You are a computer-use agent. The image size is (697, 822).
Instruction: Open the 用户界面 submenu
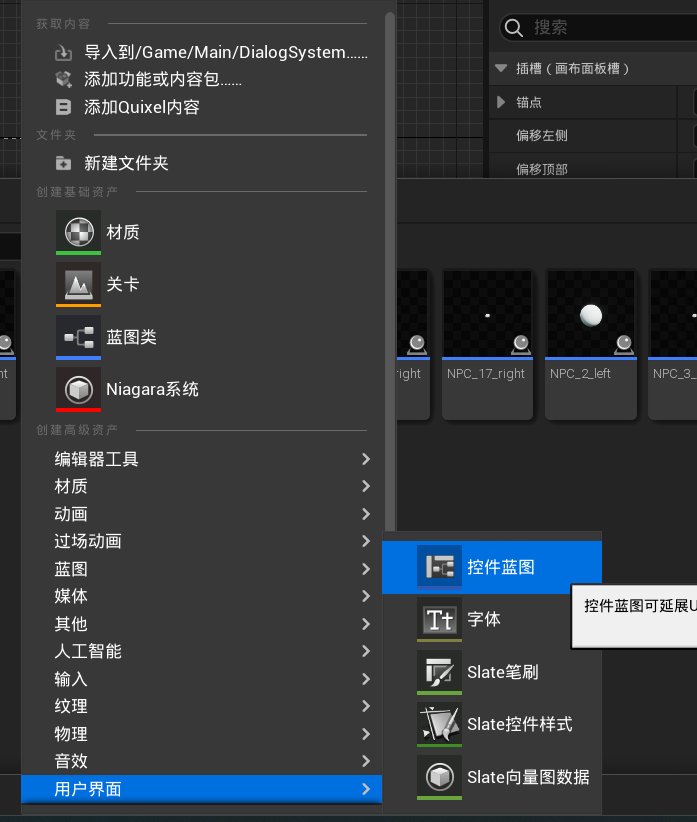(202, 789)
